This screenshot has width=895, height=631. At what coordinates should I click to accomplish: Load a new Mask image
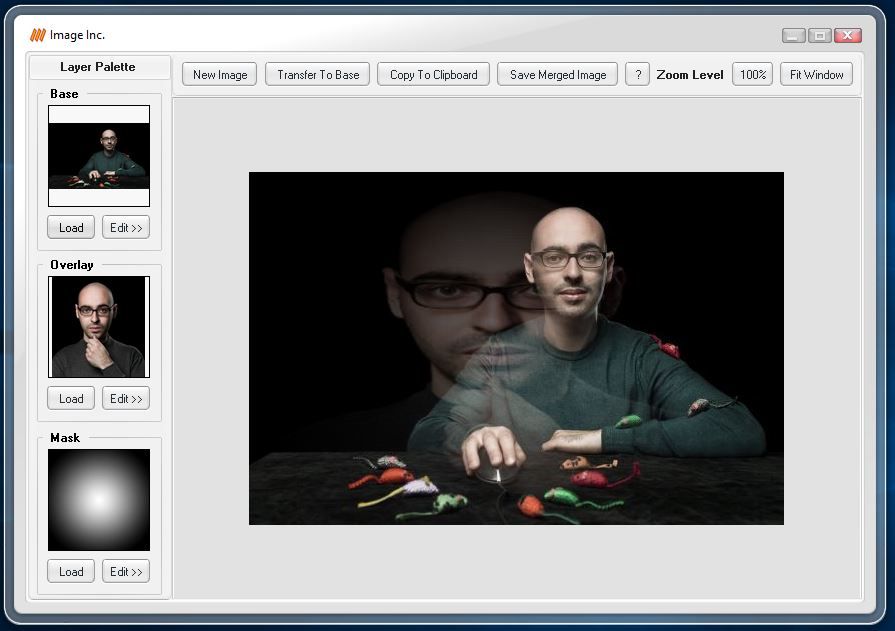71,572
